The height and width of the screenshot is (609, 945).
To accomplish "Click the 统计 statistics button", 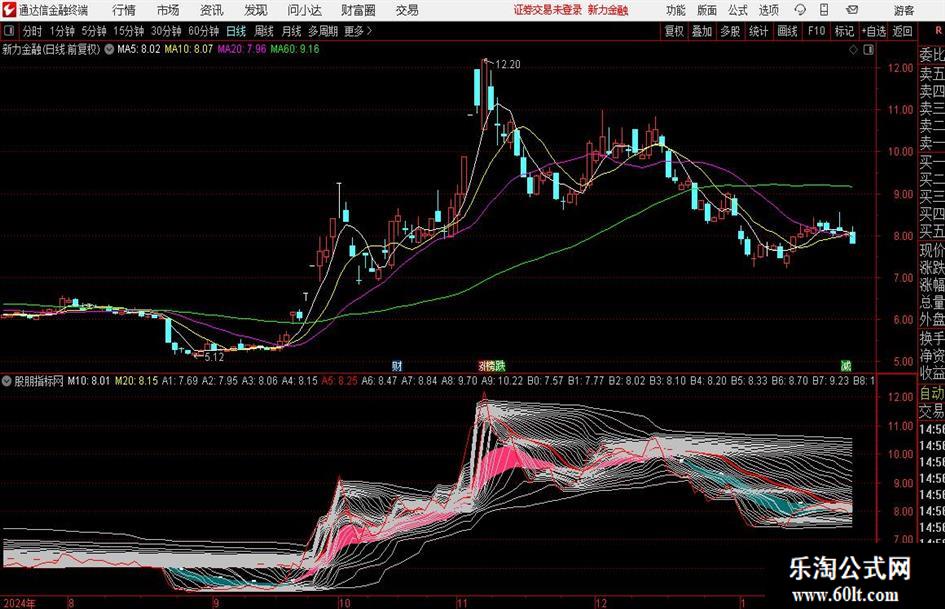I will 758,31.
